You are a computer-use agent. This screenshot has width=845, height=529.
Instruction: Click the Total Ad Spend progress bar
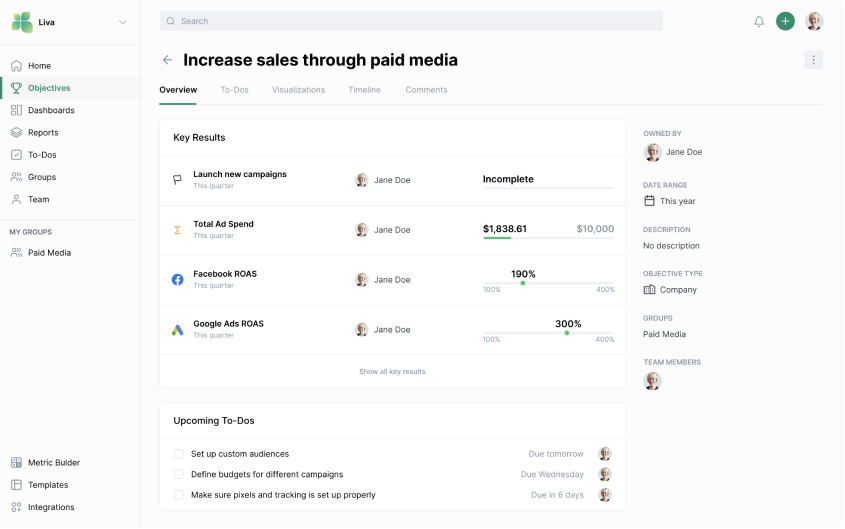[x=548, y=238]
